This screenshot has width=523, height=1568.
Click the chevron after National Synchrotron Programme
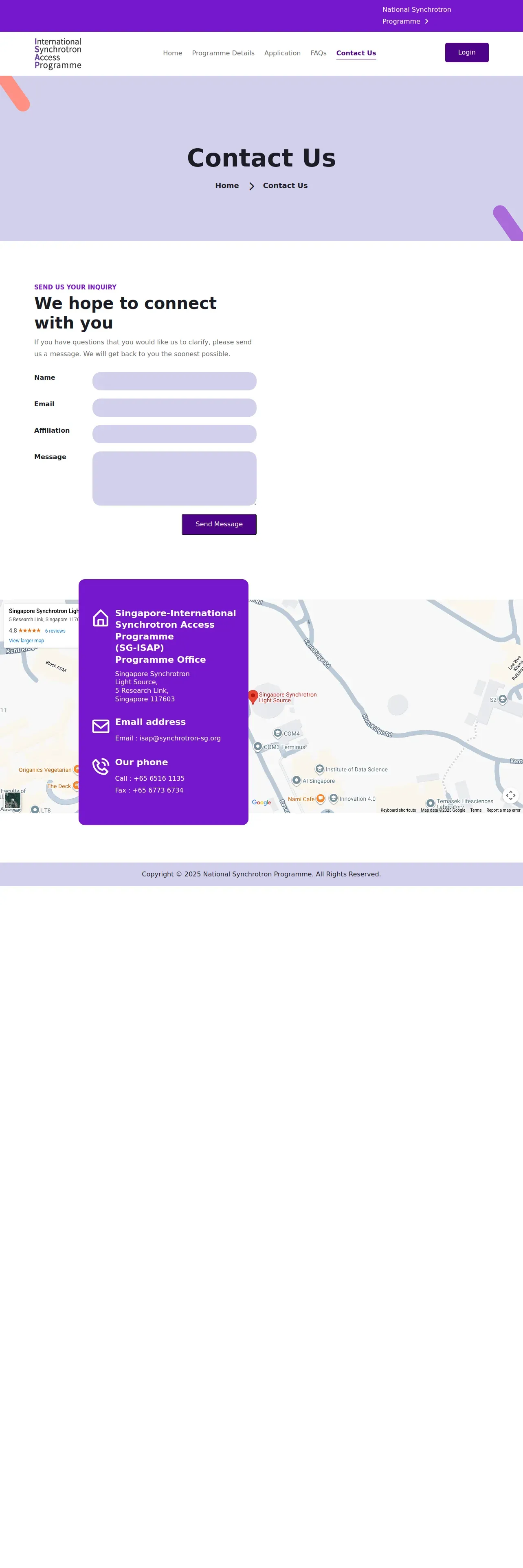[427, 21]
